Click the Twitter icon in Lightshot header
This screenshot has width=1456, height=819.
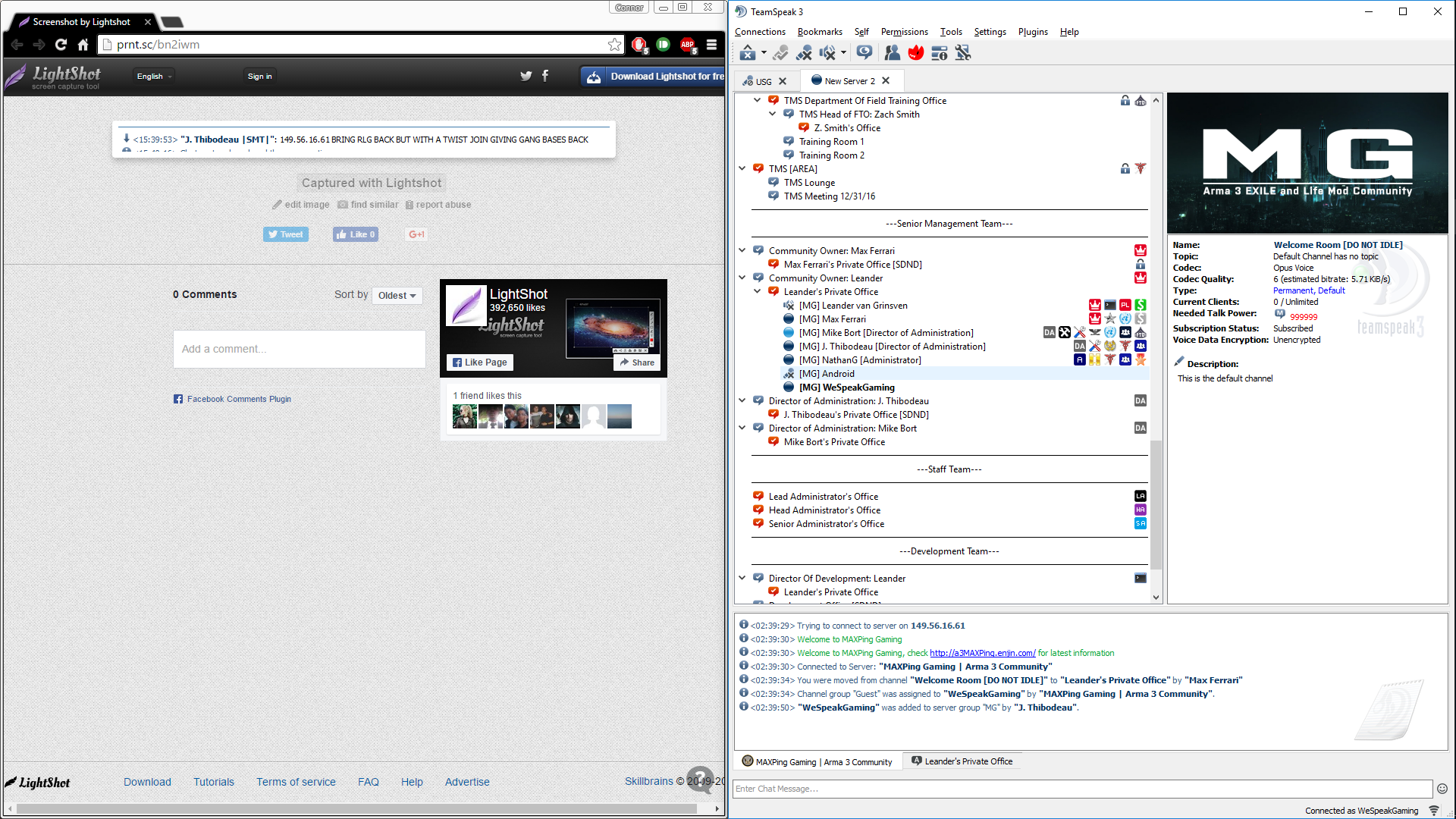[x=526, y=76]
